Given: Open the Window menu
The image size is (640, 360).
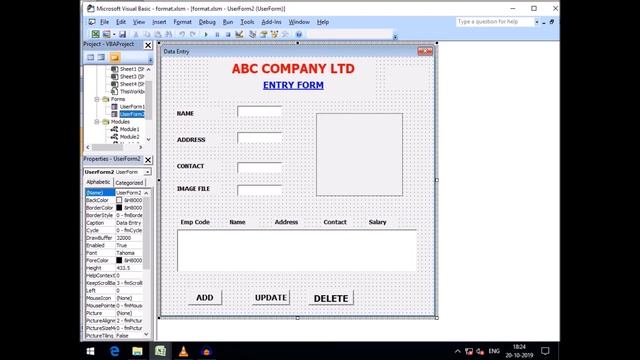Looking at the screenshot, I should pyautogui.click(x=299, y=22).
